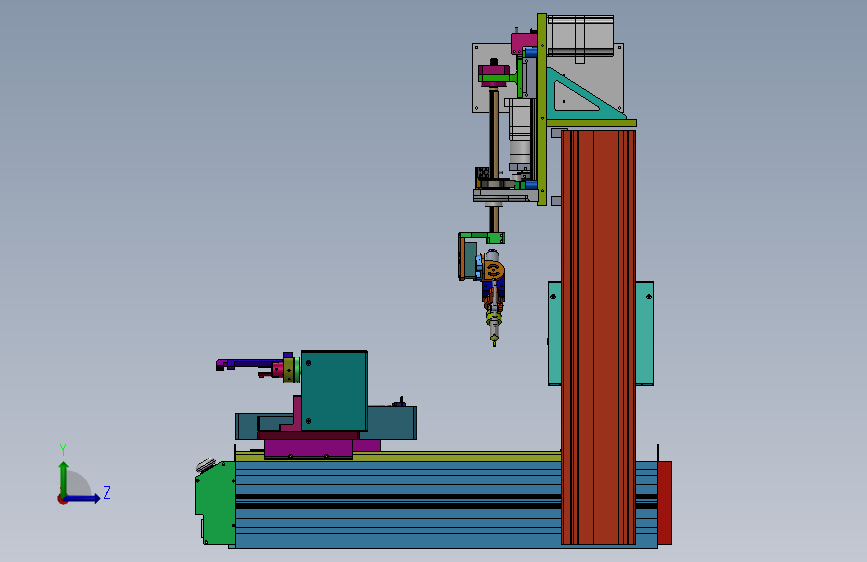Select the blue horizontal base rail

click(x=398, y=504)
